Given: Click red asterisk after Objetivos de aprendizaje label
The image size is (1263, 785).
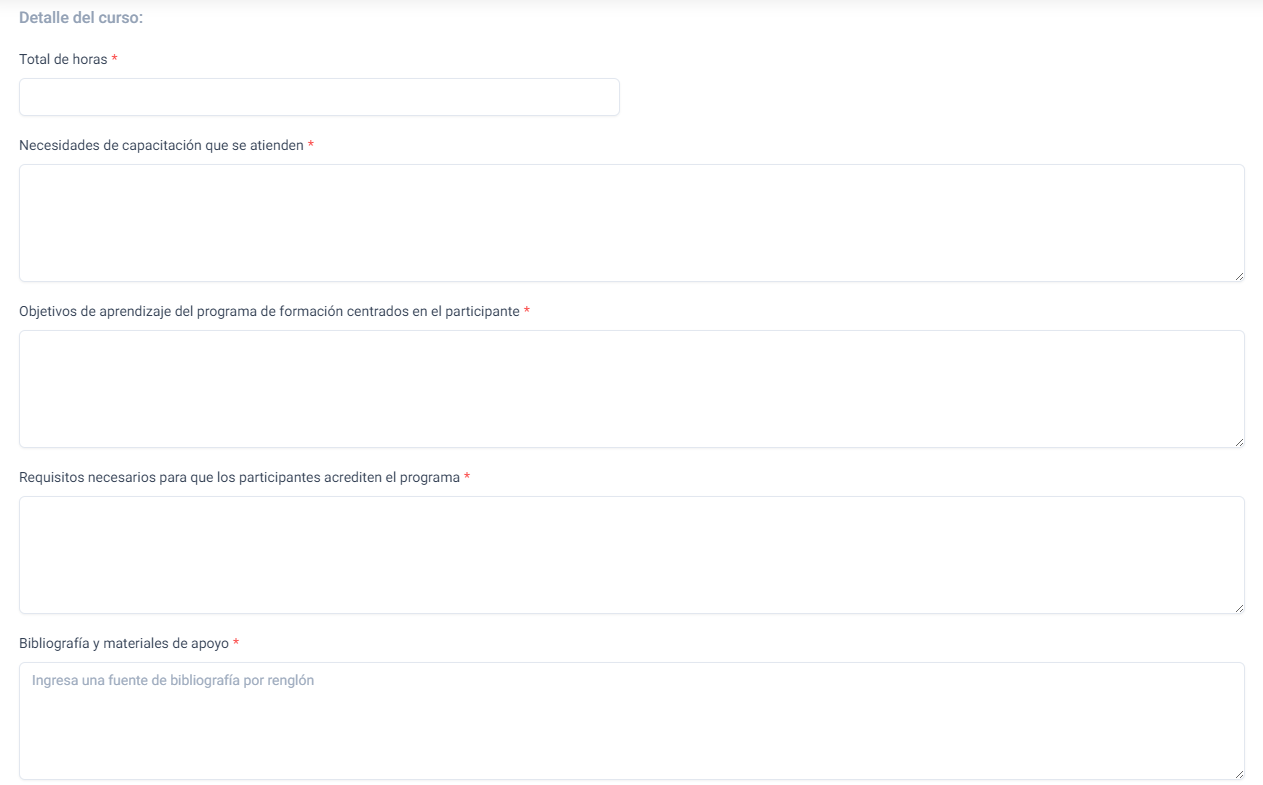Looking at the screenshot, I should pyautogui.click(x=527, y=312).
